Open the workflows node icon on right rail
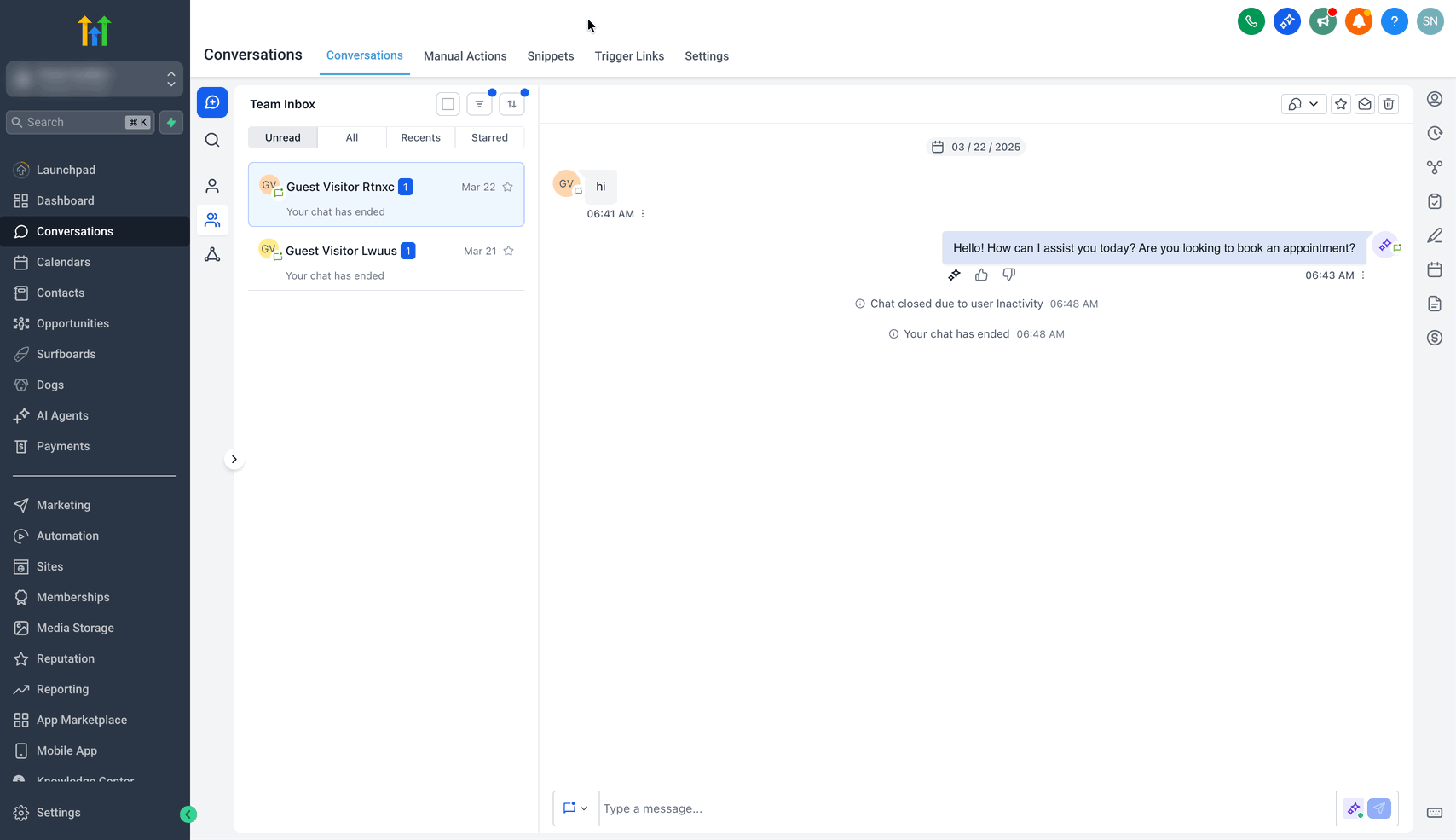 pos(1435,167)
